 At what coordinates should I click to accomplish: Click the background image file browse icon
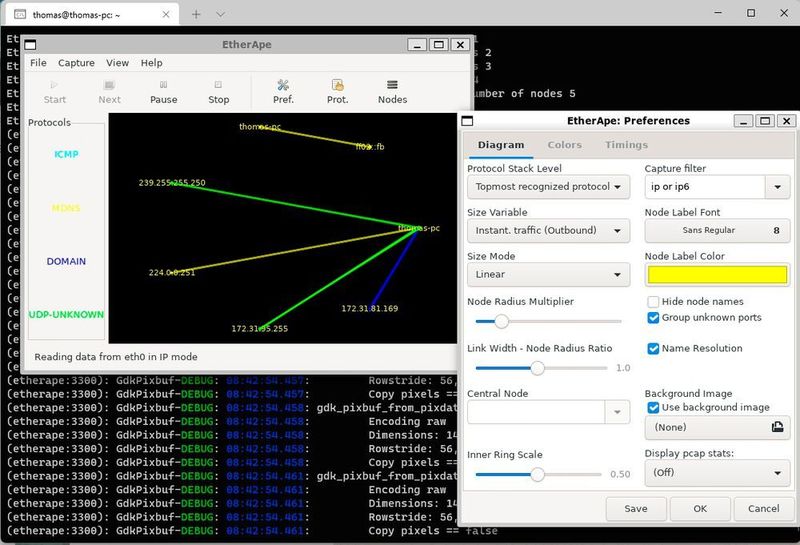(x=777, y=427)
